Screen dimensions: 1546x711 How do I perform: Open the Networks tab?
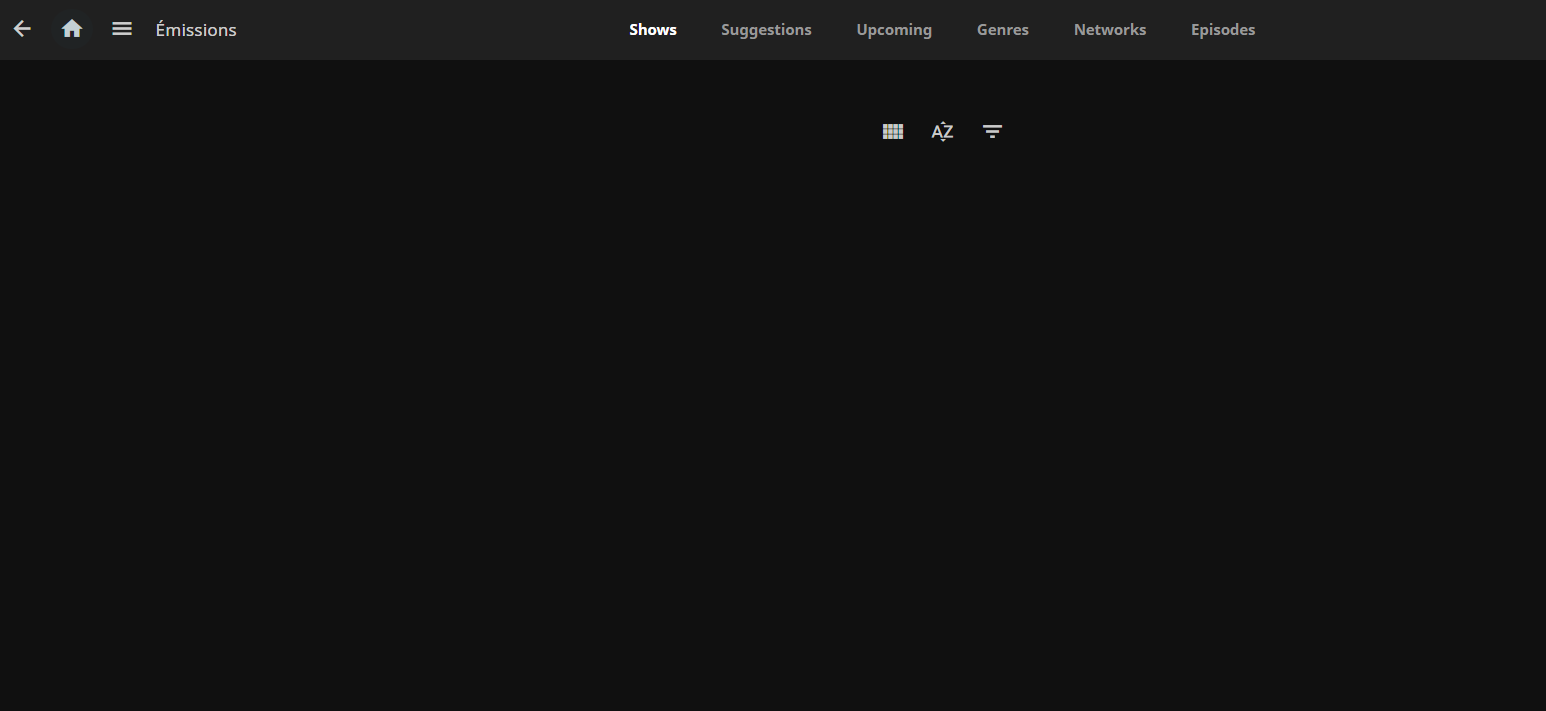(1110, 30)
